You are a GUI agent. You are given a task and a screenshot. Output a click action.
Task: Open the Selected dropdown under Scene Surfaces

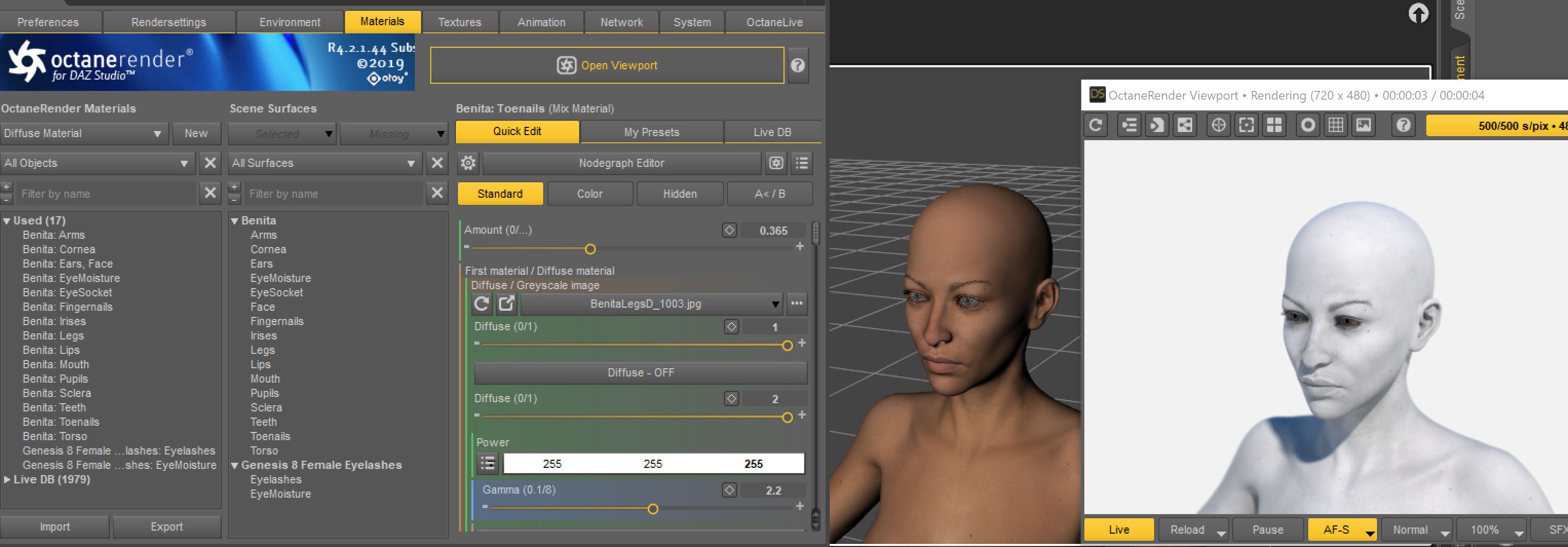tap(282, 134)
